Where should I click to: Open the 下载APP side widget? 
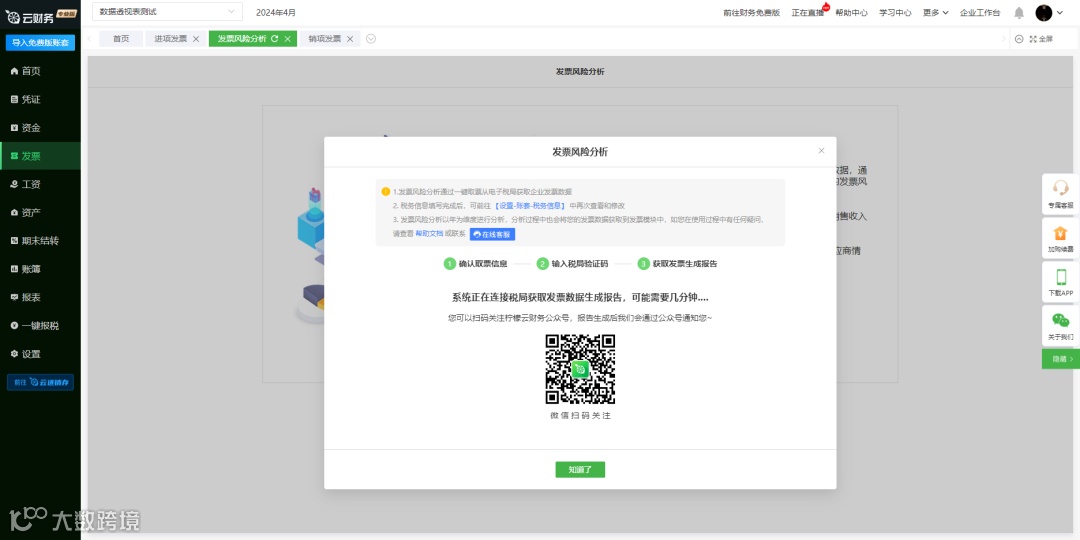point(1061,282)
